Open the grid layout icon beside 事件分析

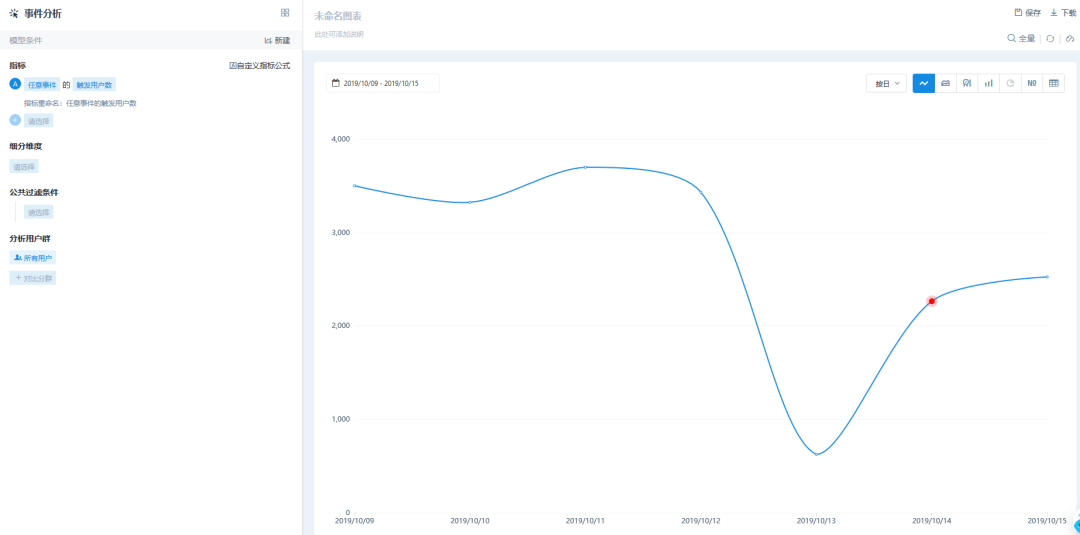[x=285, y=13]
